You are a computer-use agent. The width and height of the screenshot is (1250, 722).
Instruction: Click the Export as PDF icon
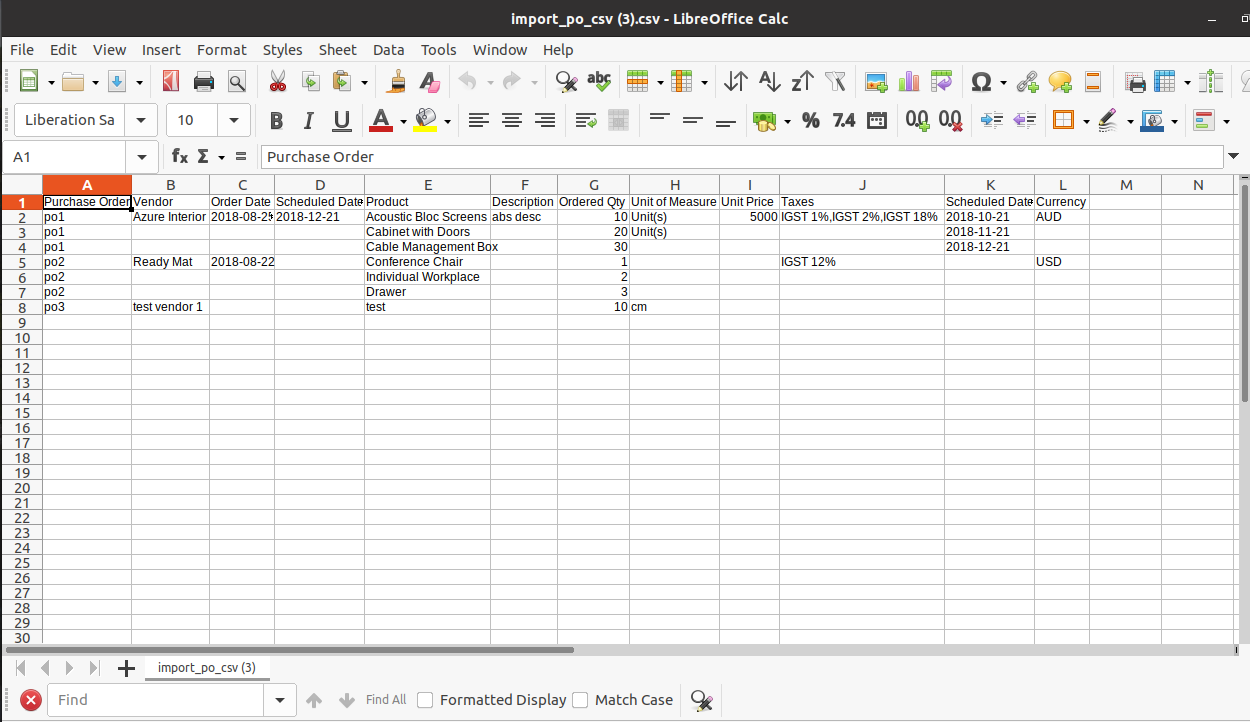point(171,81)
